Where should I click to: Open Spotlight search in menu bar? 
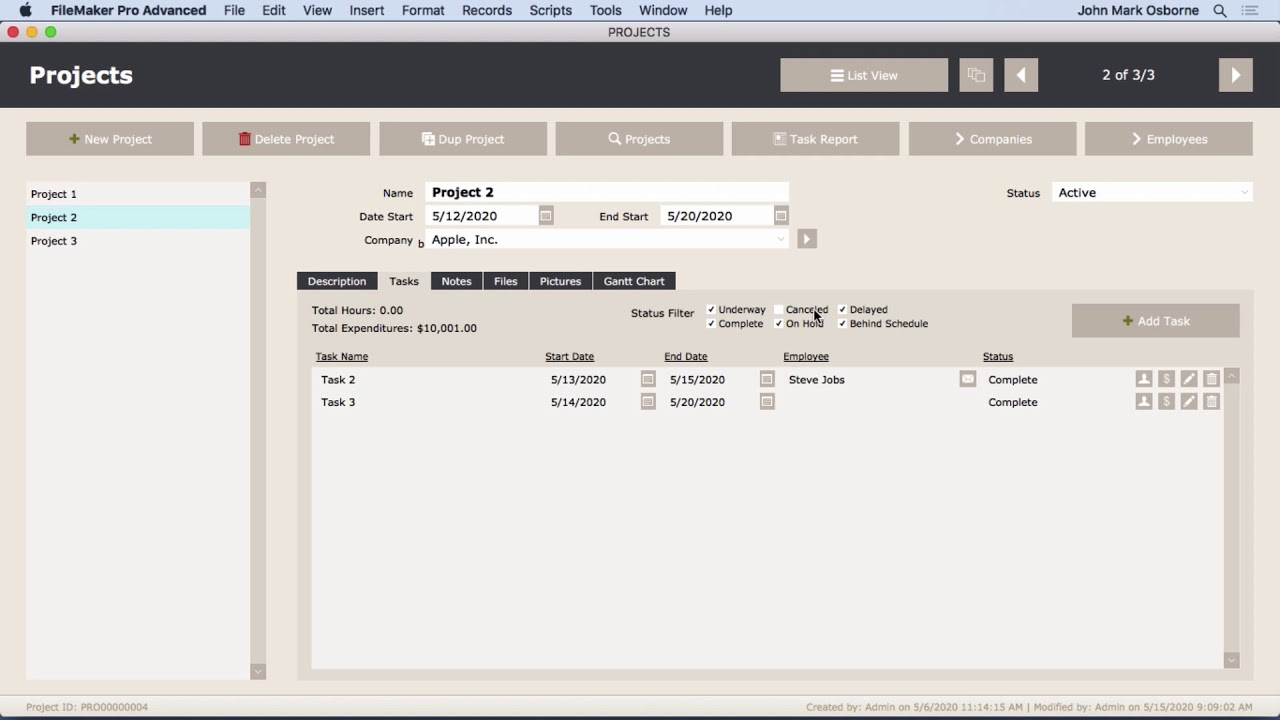(x=1220, y=10)
